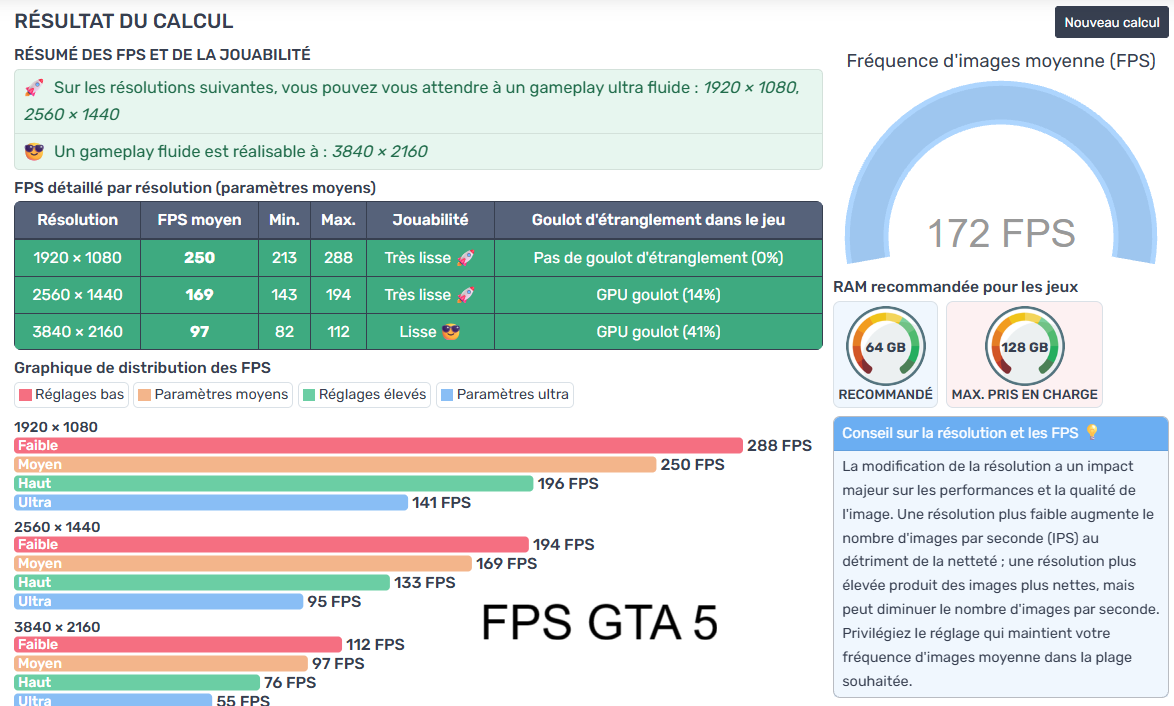The image size is (1174, 706).
Task: Select the FPS moyen column header
Action: [x=199, y=220]
